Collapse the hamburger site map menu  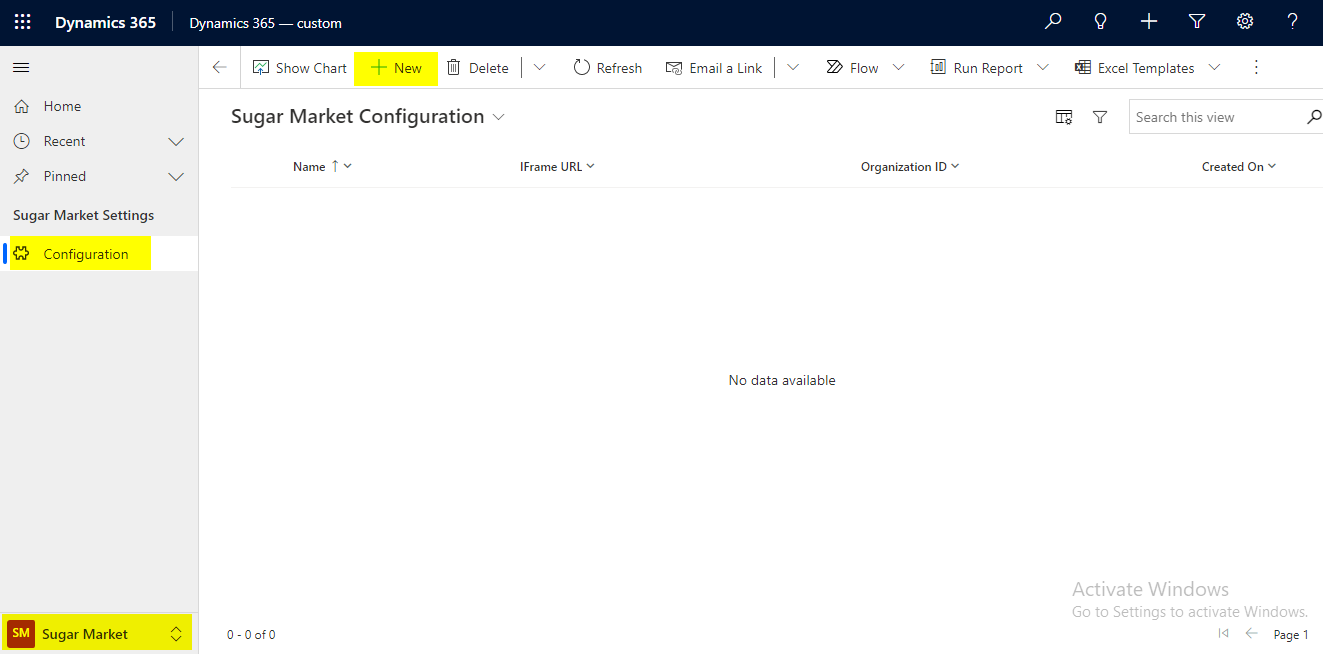(x=21, y=68)
